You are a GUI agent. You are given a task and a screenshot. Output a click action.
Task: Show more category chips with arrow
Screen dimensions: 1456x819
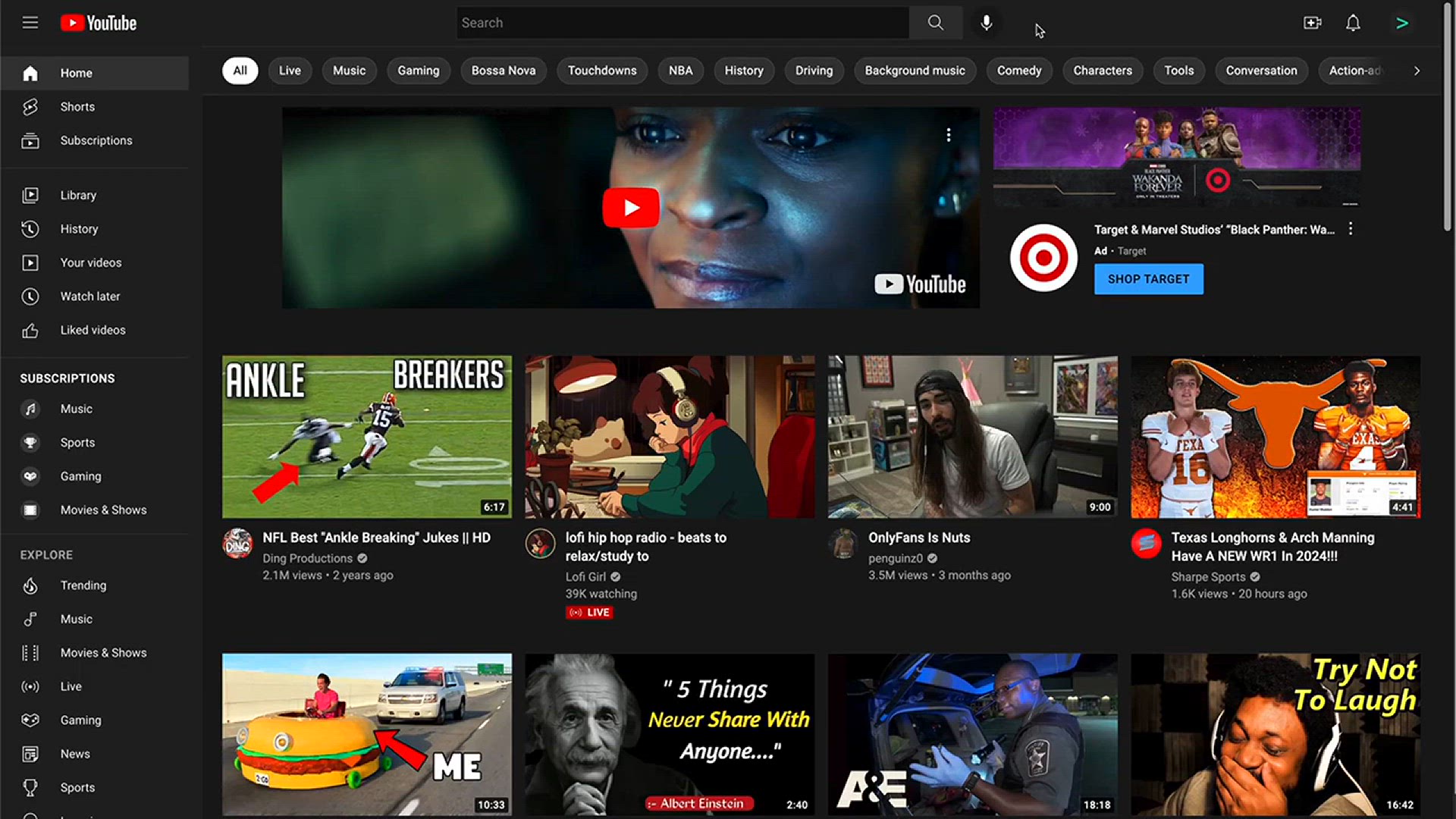click(1417, 71)
